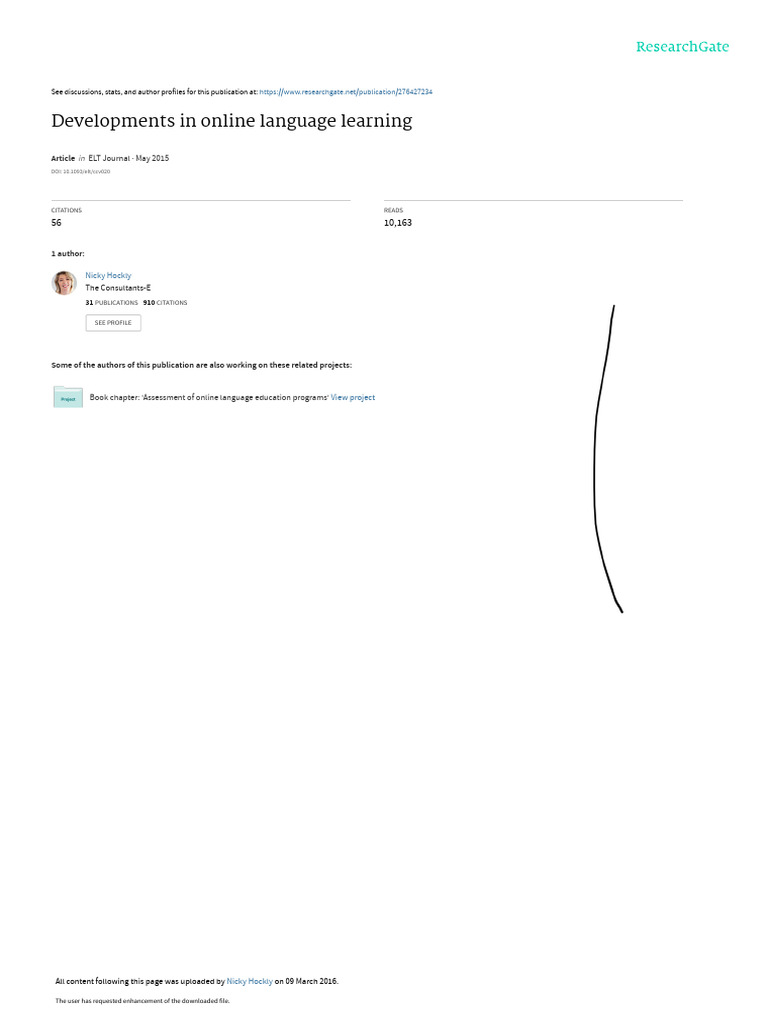Screen dimensions: 768x1024
Task: Click the DOI identifier text
Action: 80,172
